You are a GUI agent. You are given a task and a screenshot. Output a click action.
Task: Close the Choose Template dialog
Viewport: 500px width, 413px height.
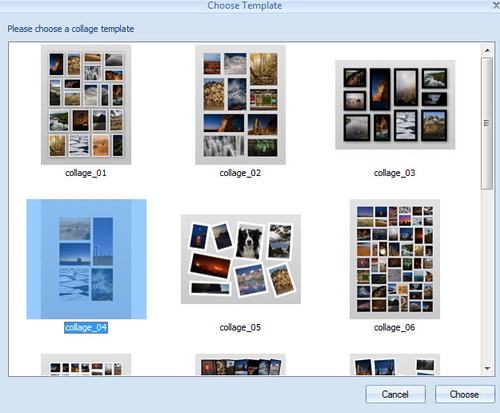pos(496,5)
